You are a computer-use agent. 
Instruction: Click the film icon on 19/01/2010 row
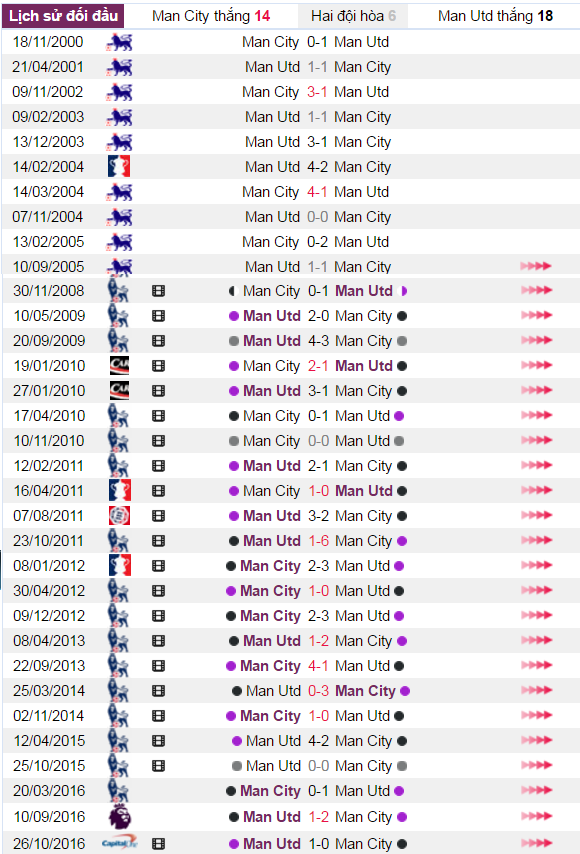(158, 366)
